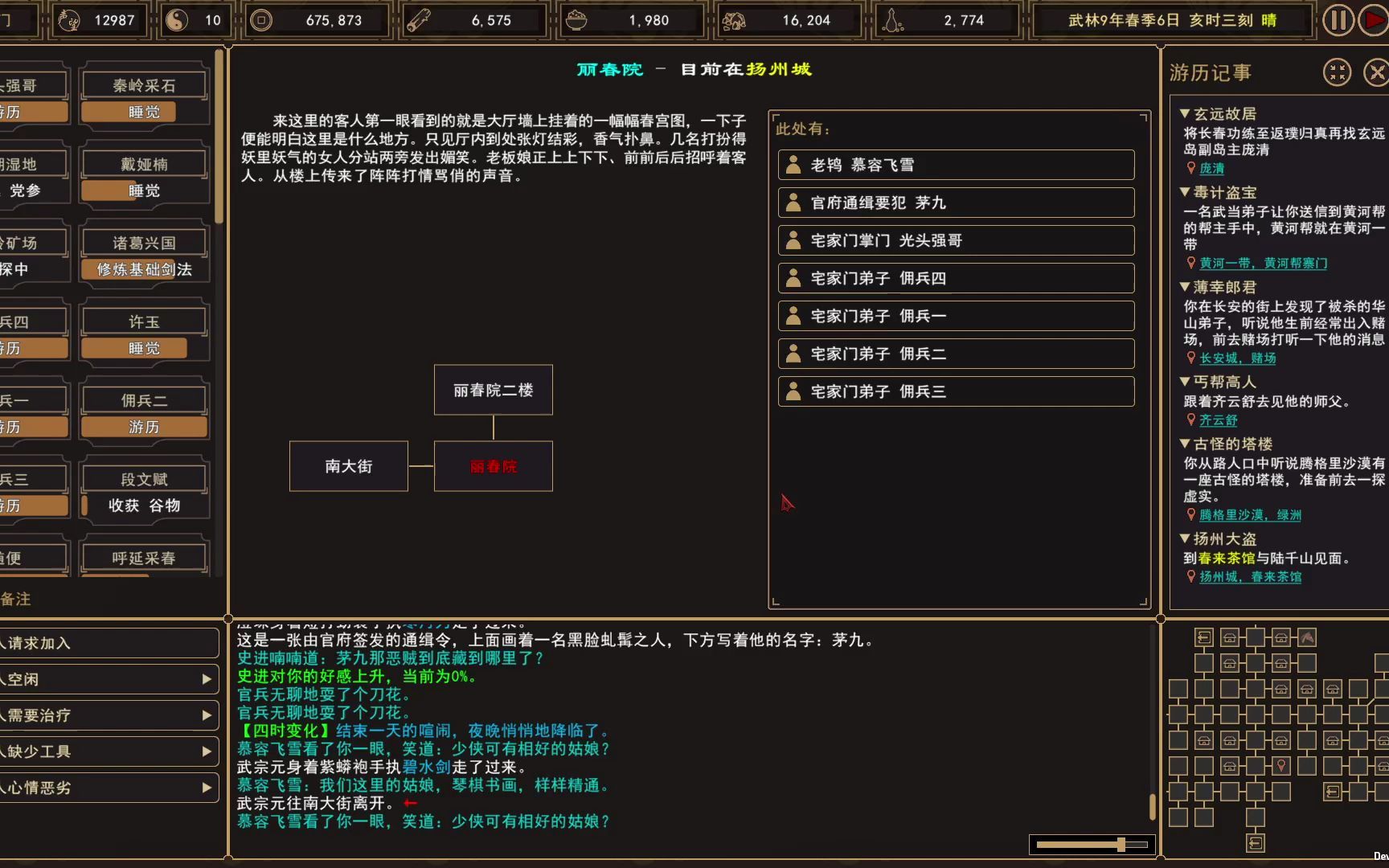Viewport: 1389px width, 868px height.
Task: Click the location pin icon beside 齐云舒
Action: tap(1191, 420)
